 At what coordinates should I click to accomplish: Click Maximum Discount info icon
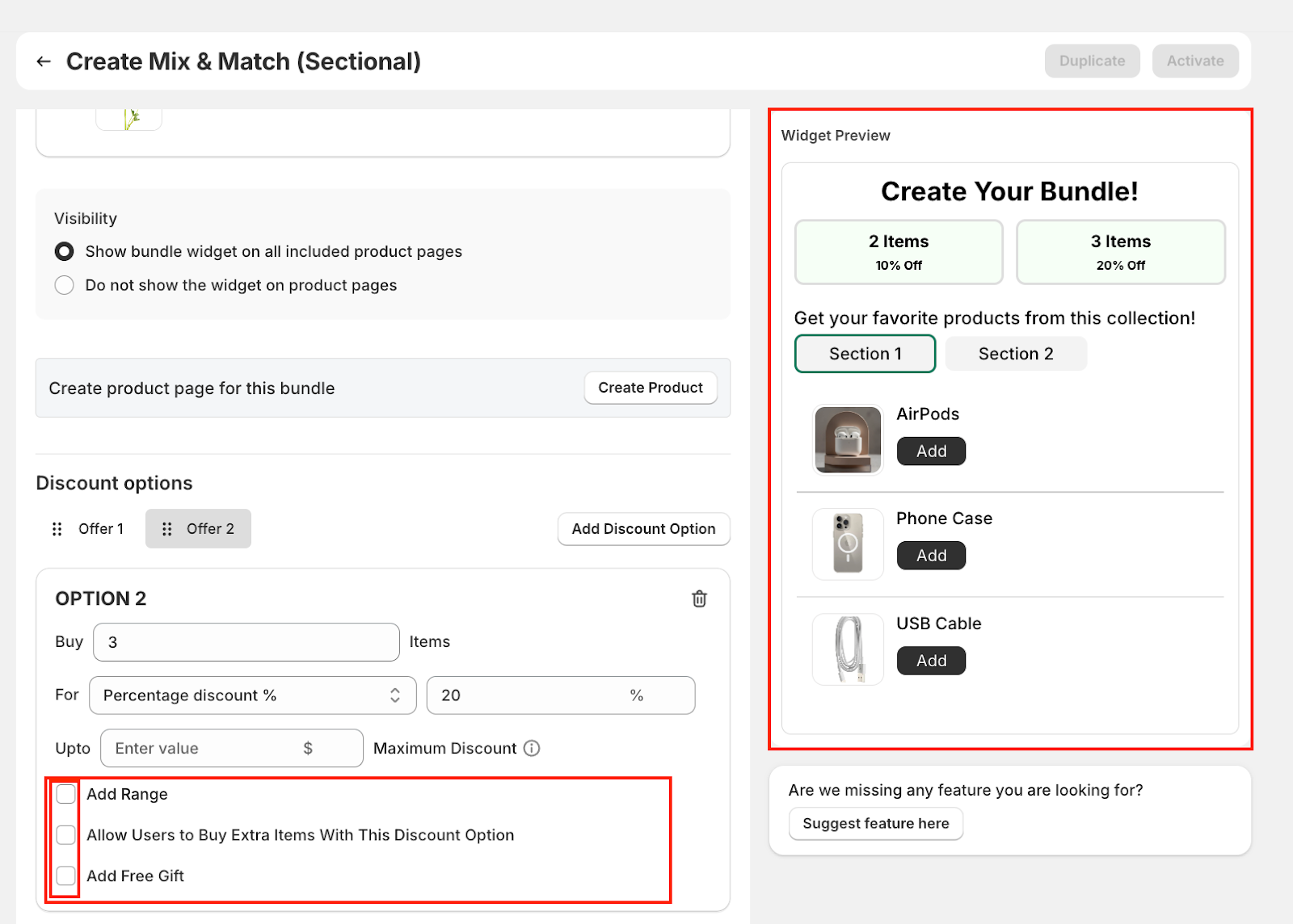click(532, 749)
